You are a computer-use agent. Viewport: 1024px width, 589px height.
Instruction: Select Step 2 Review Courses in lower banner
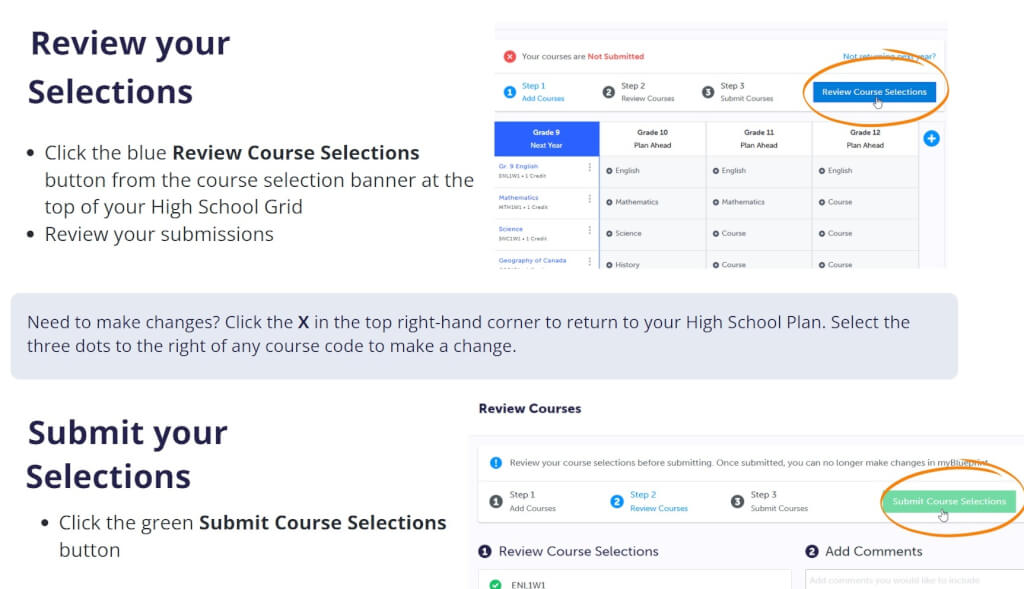649,501
